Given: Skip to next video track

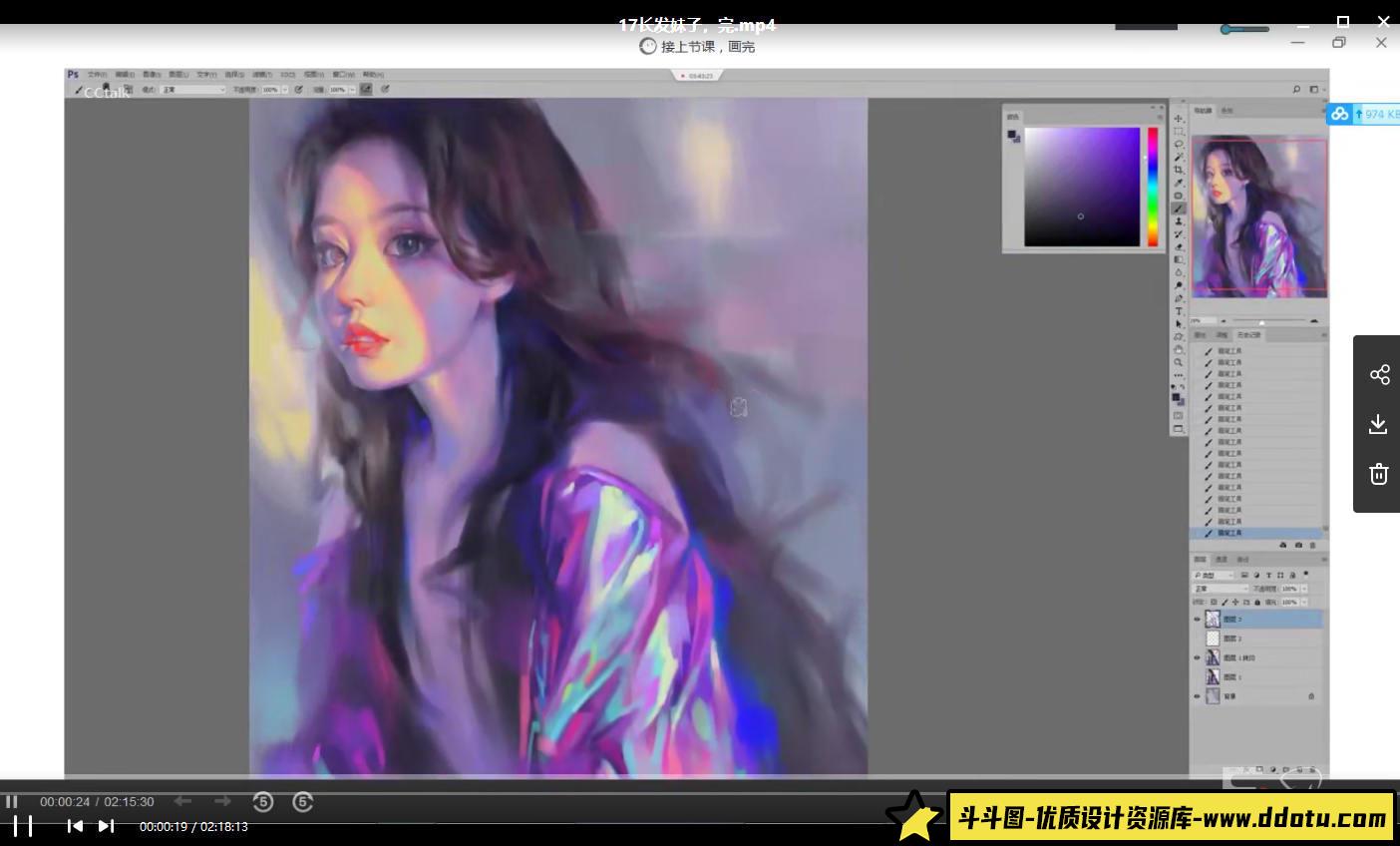Looking at the screenshot, I should click(106, 825).
